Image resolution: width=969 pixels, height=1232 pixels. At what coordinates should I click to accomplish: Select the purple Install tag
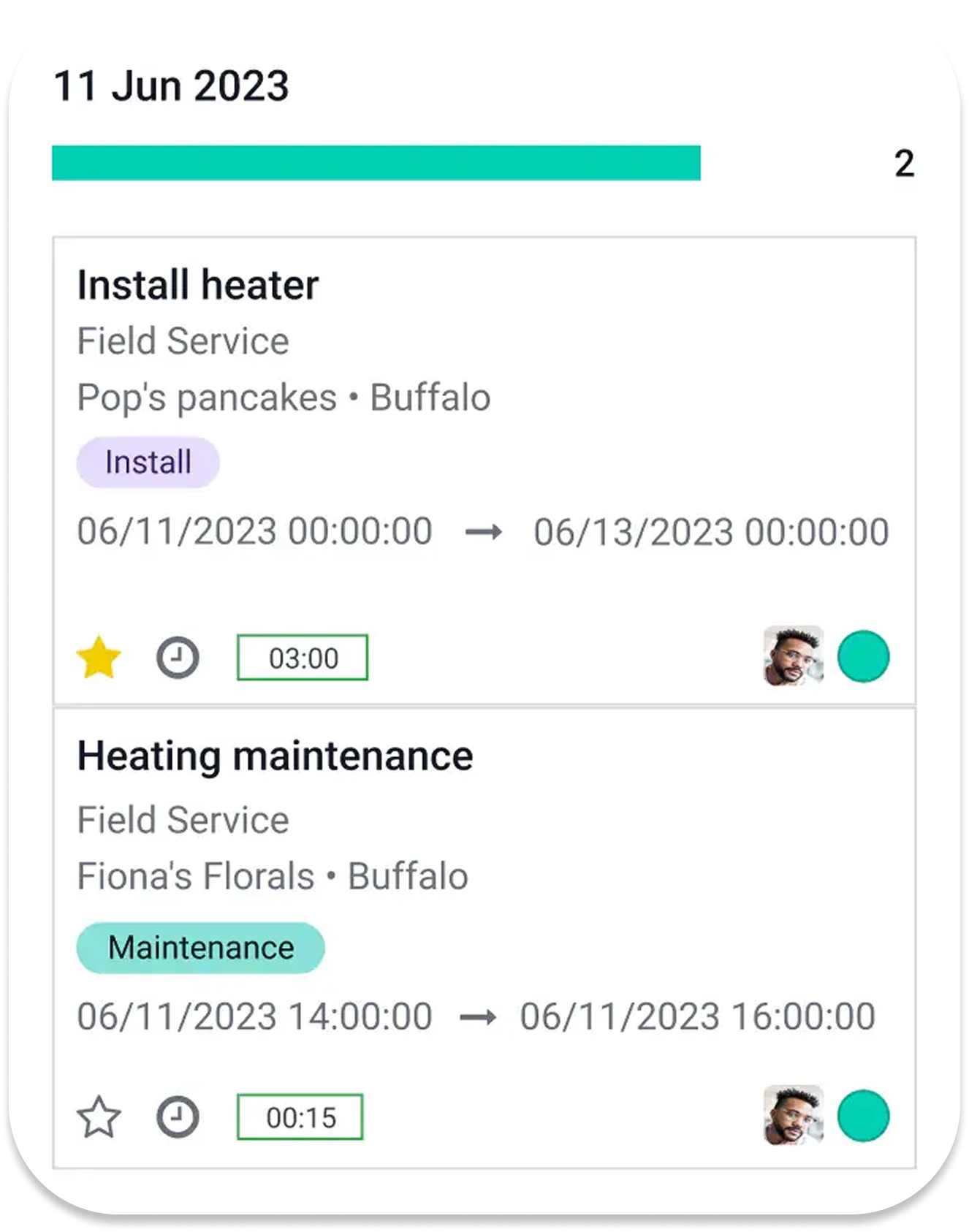148,463
